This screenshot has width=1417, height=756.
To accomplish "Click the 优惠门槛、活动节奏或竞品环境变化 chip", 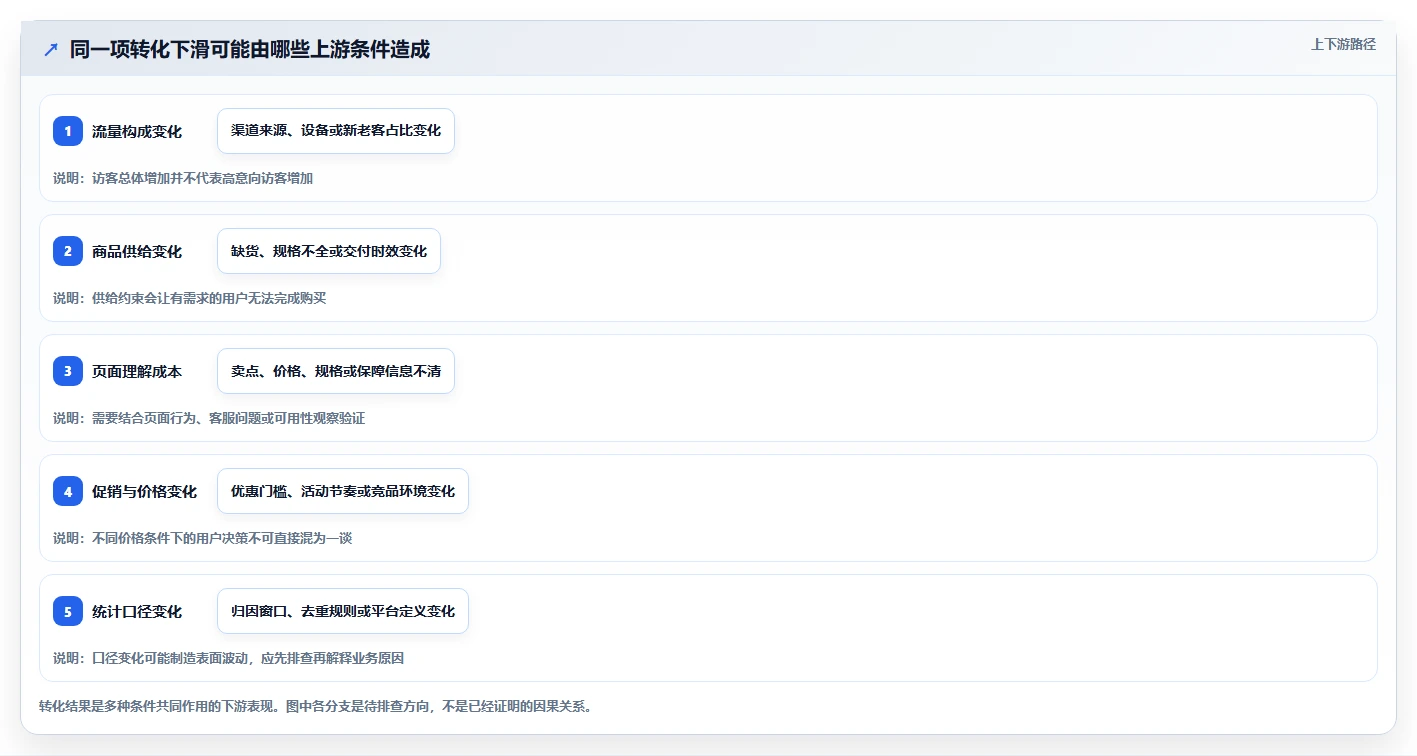I will point(343,491).
